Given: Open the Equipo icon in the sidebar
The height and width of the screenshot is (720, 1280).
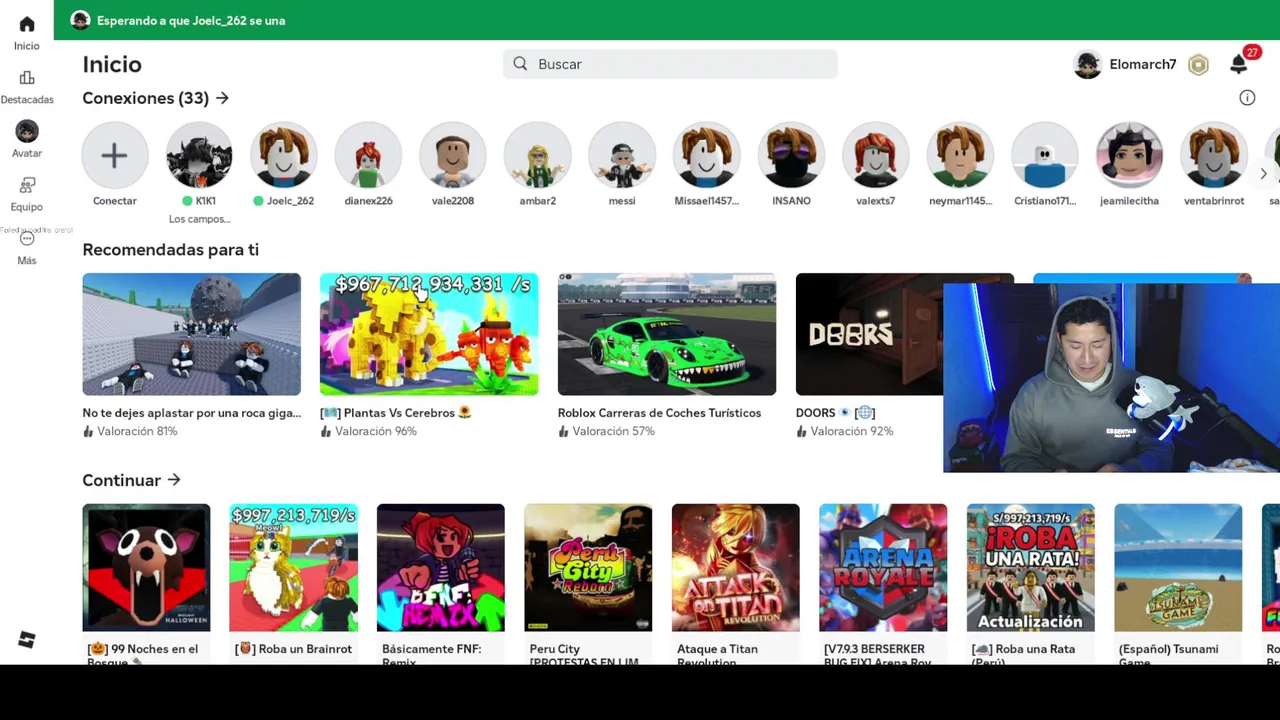Looking at the screenshot, I should point(27,185).
